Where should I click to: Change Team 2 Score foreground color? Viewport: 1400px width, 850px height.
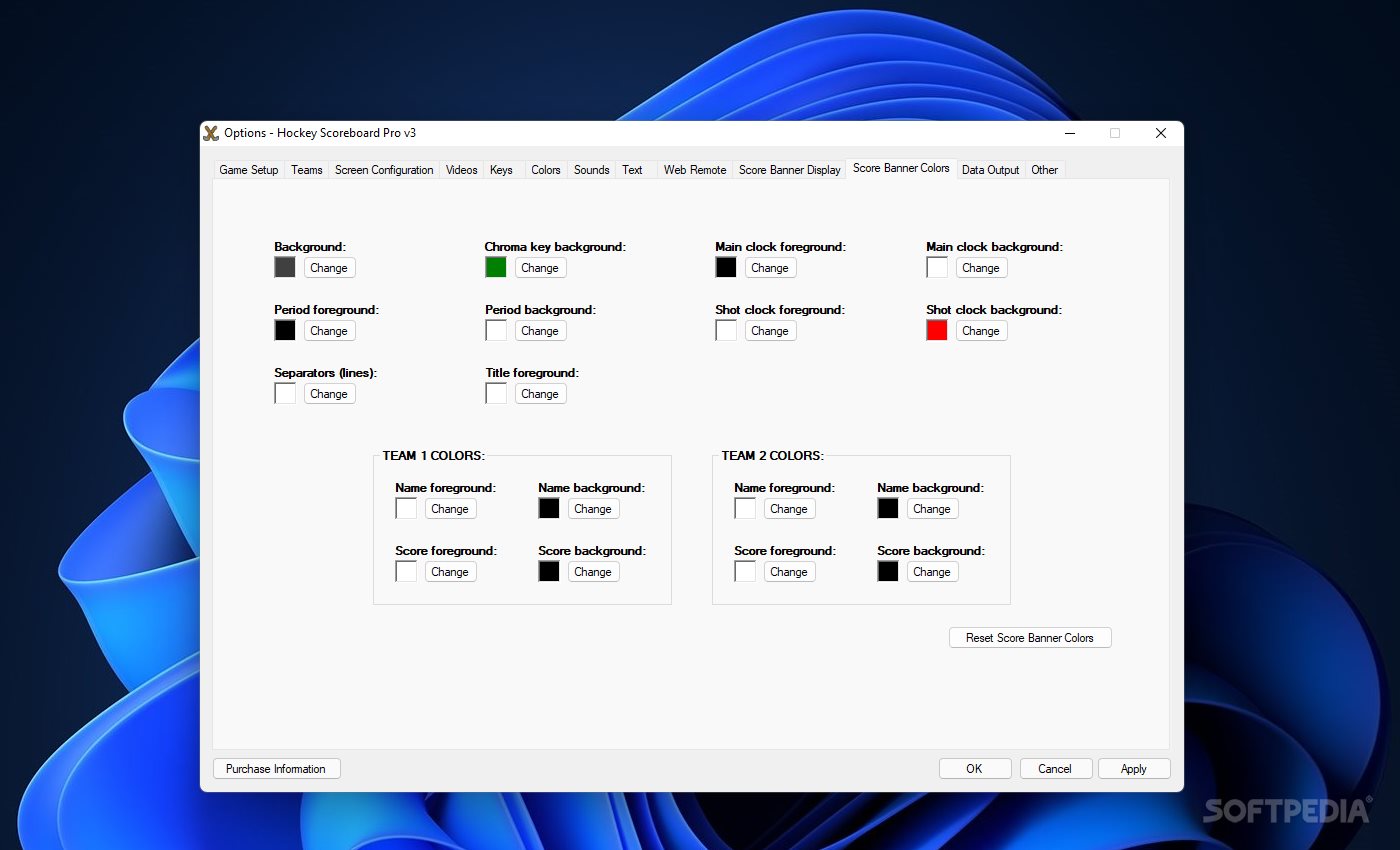coord(789,572)
